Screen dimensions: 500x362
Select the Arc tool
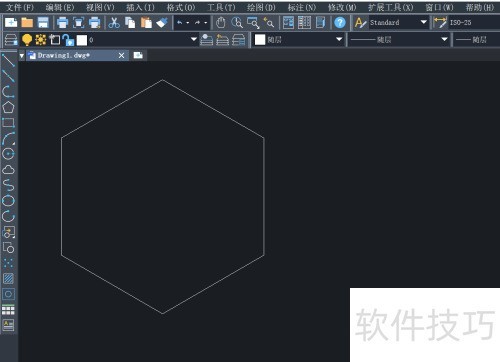coord(8,138)
